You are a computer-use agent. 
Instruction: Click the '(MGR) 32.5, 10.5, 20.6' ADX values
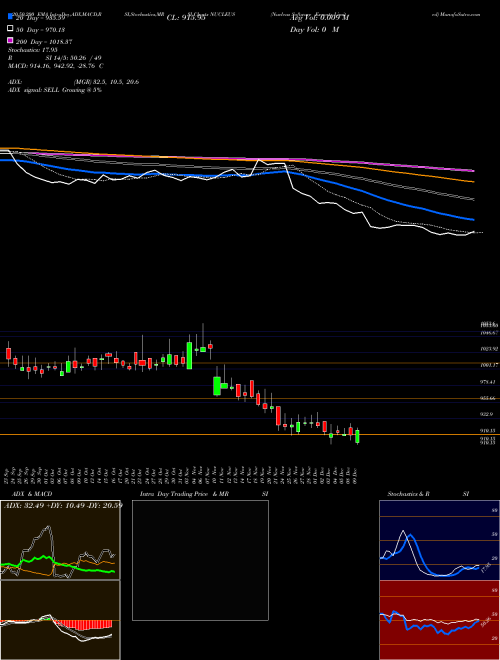click(106, 82)
